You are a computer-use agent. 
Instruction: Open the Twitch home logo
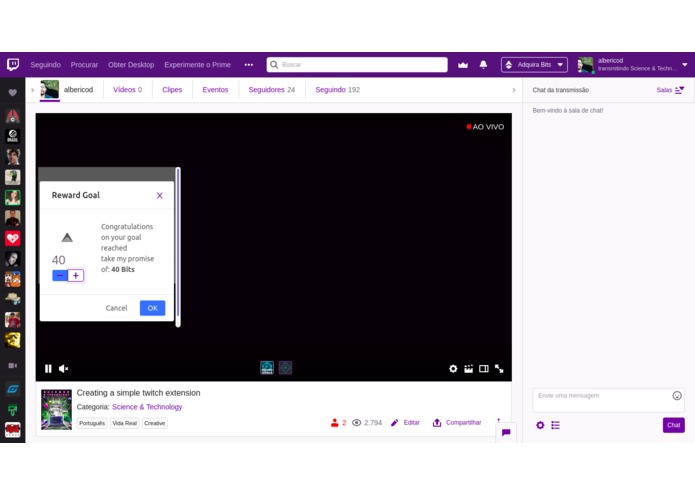pyautogui.click(x=13, y=64)
